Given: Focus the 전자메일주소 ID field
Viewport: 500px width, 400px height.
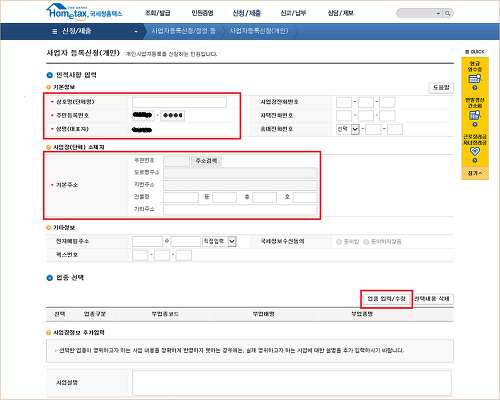Looking at the screenshot, I should coord(147,241).
